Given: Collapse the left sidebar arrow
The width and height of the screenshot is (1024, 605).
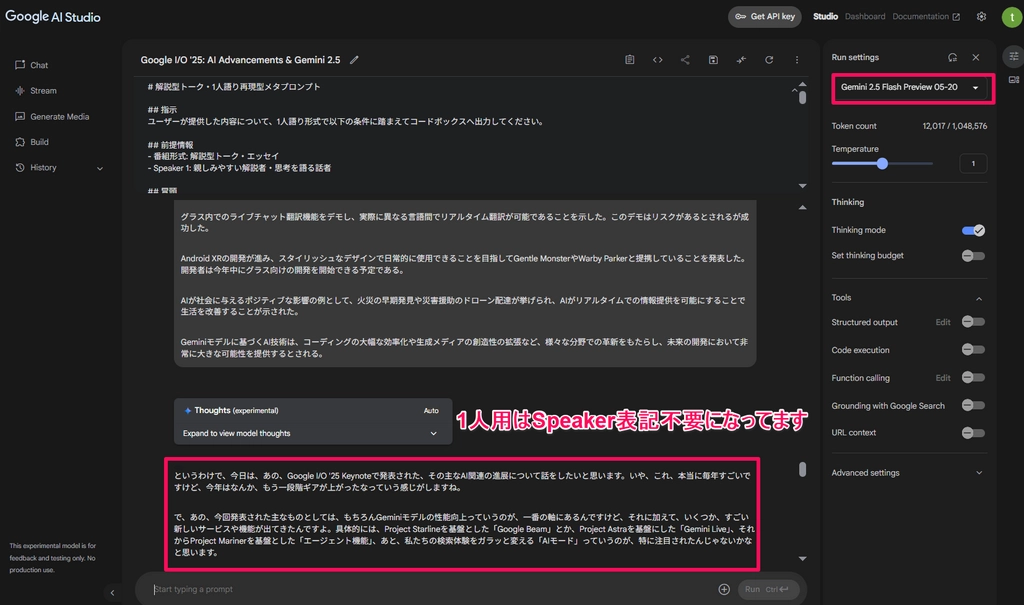Looking at the screenshot, I should 112,593.
